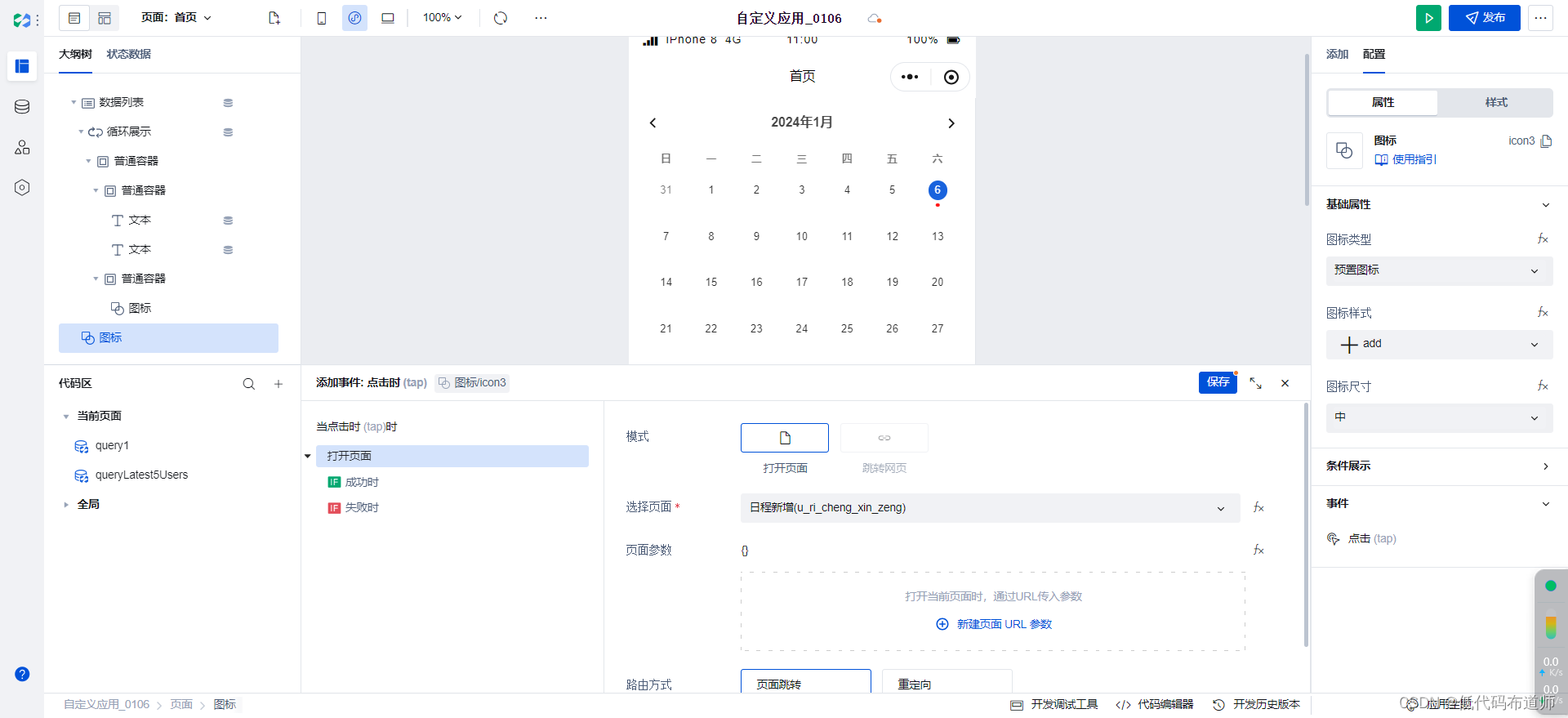Select the 重定向 routing option
This screenshot has width=1568, height=718.
click(x=947, y=683)
